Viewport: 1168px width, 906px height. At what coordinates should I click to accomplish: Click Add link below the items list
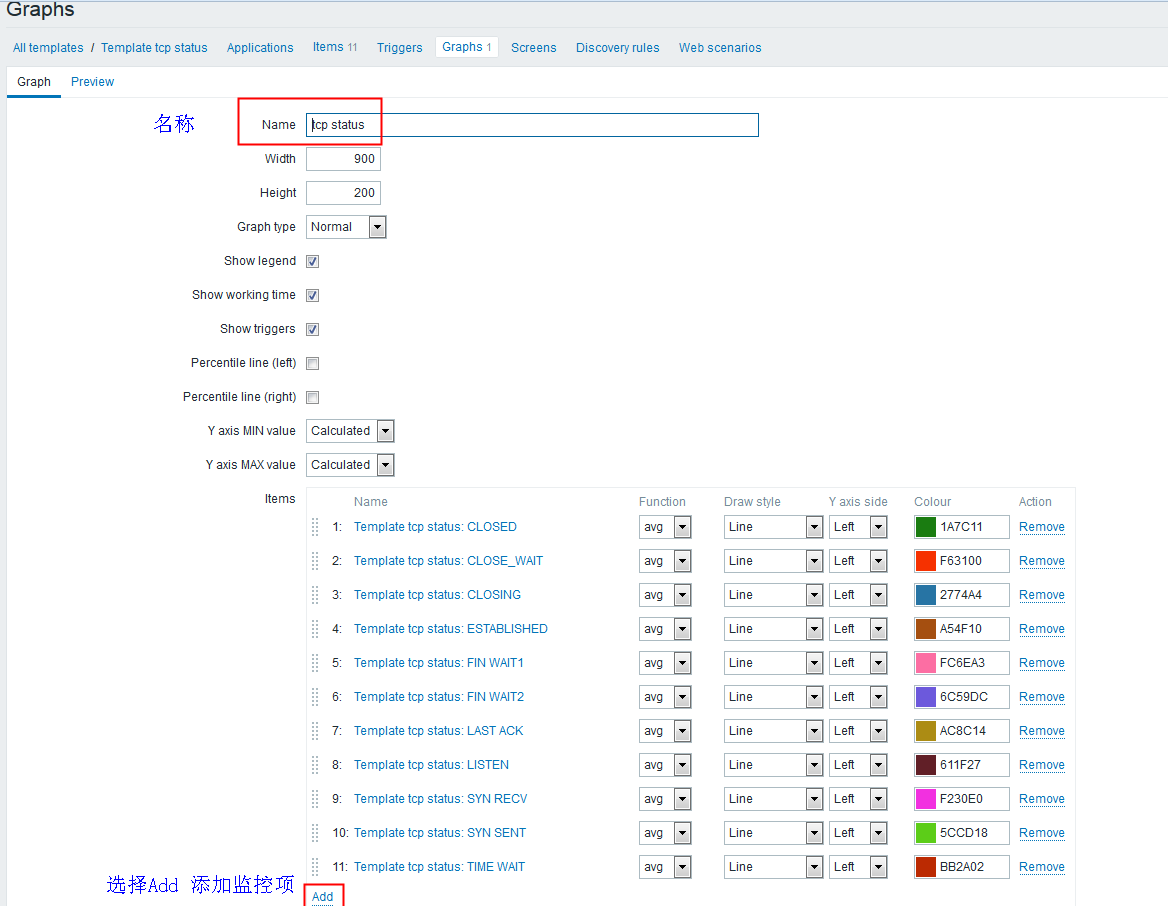(322, 896)
